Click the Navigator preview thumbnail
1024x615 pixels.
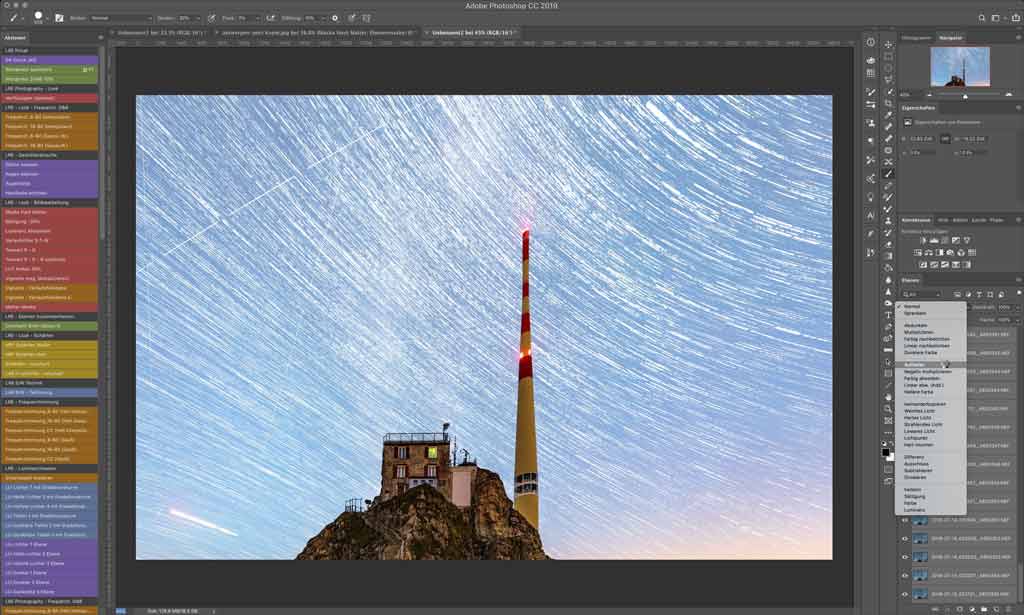[x=960, y=67]
